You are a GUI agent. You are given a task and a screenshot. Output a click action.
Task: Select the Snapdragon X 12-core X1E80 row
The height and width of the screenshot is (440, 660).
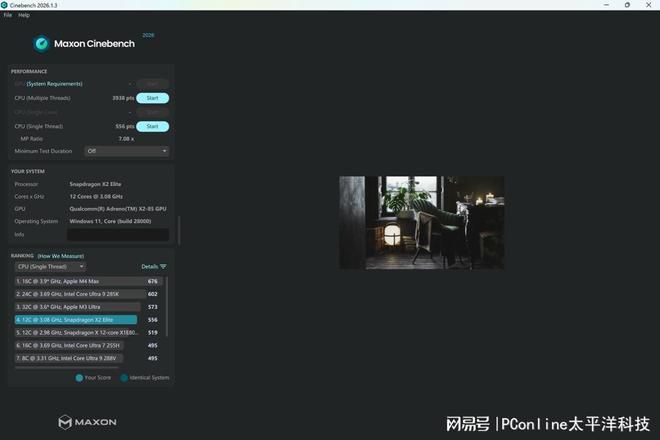[x=77, y=333]
